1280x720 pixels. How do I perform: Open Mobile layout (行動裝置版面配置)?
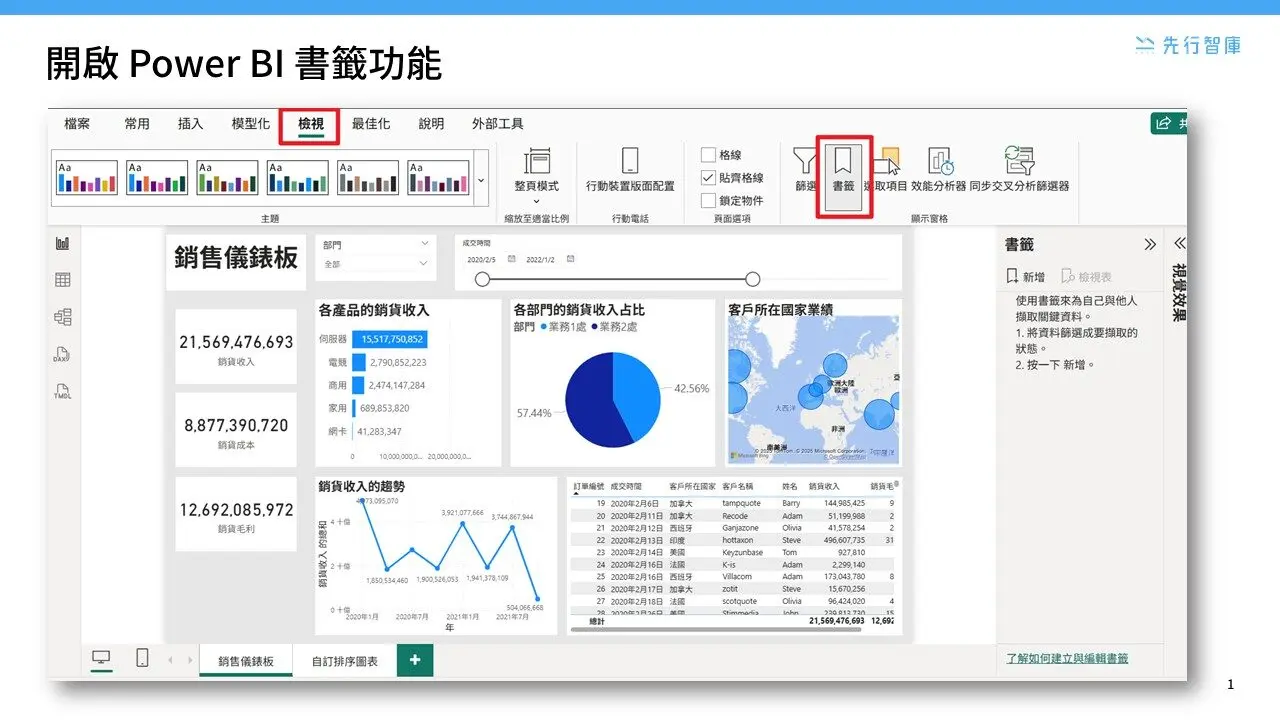click(x=630, y=169)
